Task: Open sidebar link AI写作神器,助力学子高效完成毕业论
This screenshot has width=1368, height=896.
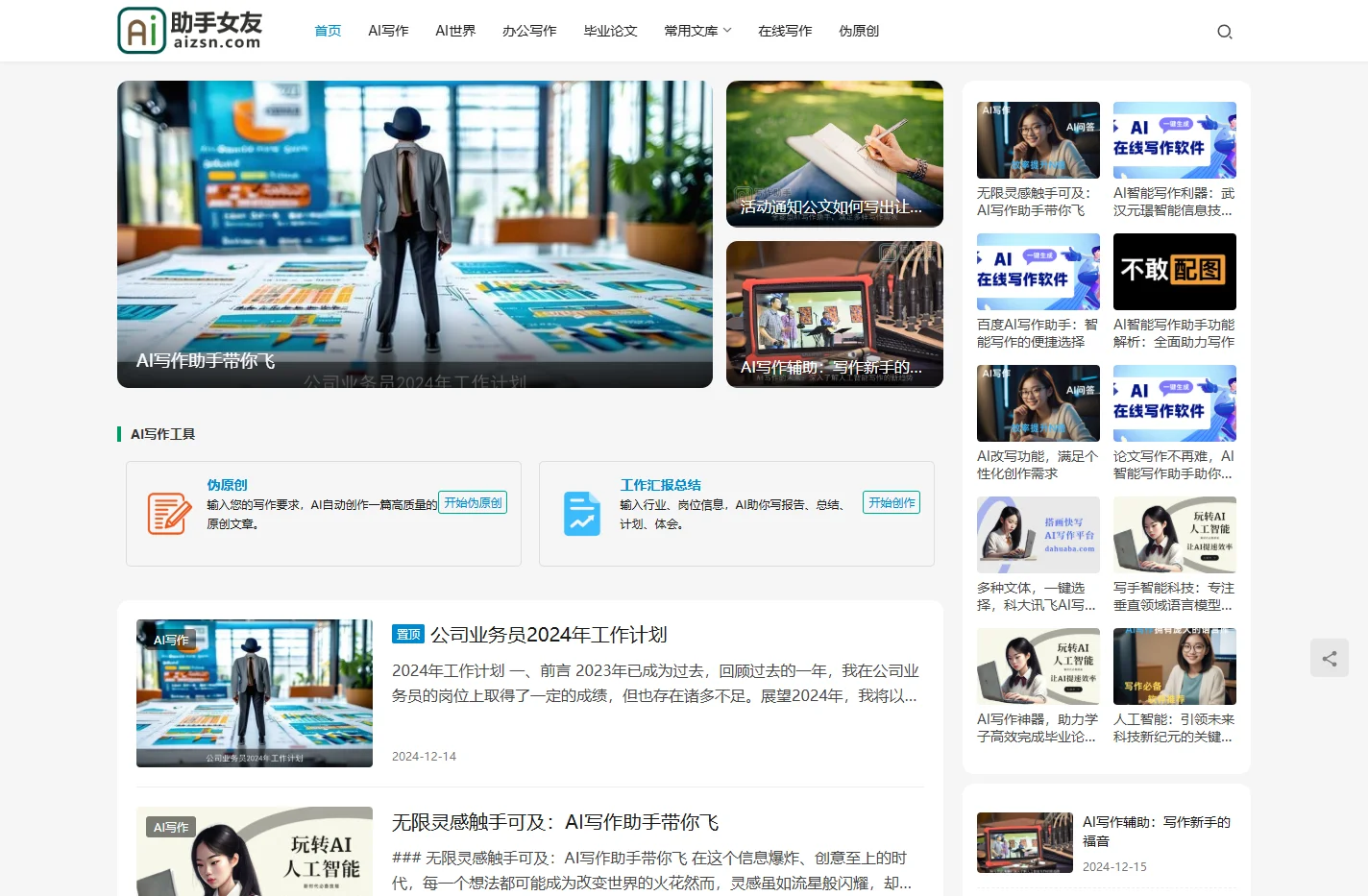Action: pos(1038,728)
